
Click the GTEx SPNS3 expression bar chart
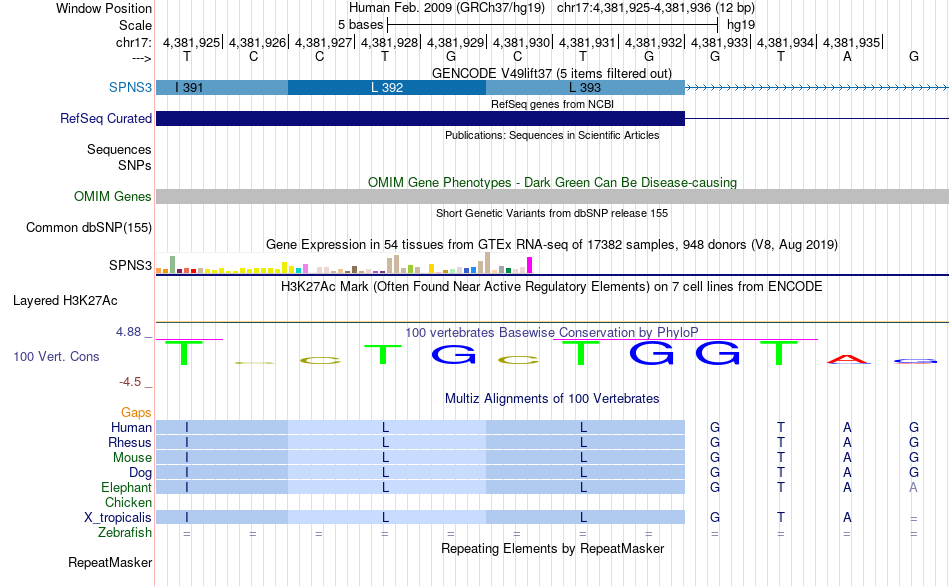point(344,264)
